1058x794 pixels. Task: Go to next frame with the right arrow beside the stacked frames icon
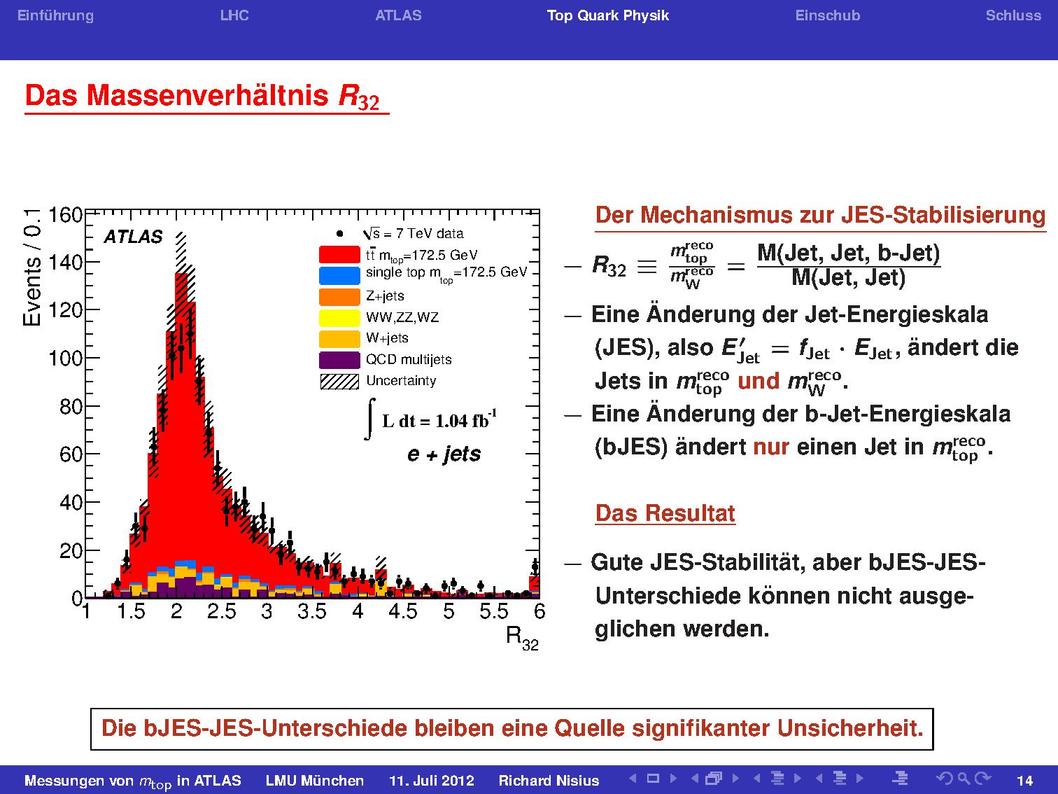click(x=735, y=778)
